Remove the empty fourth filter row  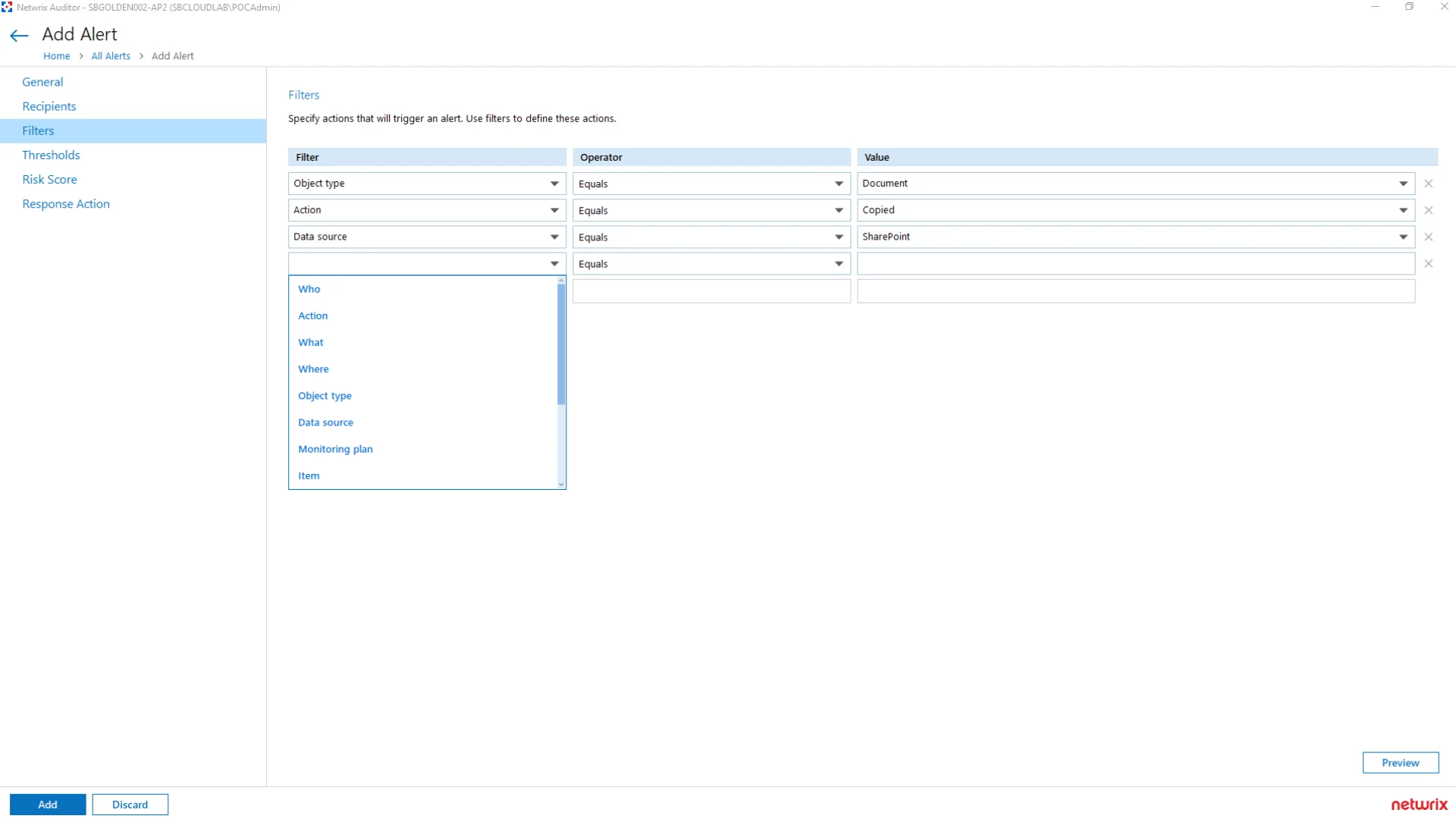tap(1429, 264)
